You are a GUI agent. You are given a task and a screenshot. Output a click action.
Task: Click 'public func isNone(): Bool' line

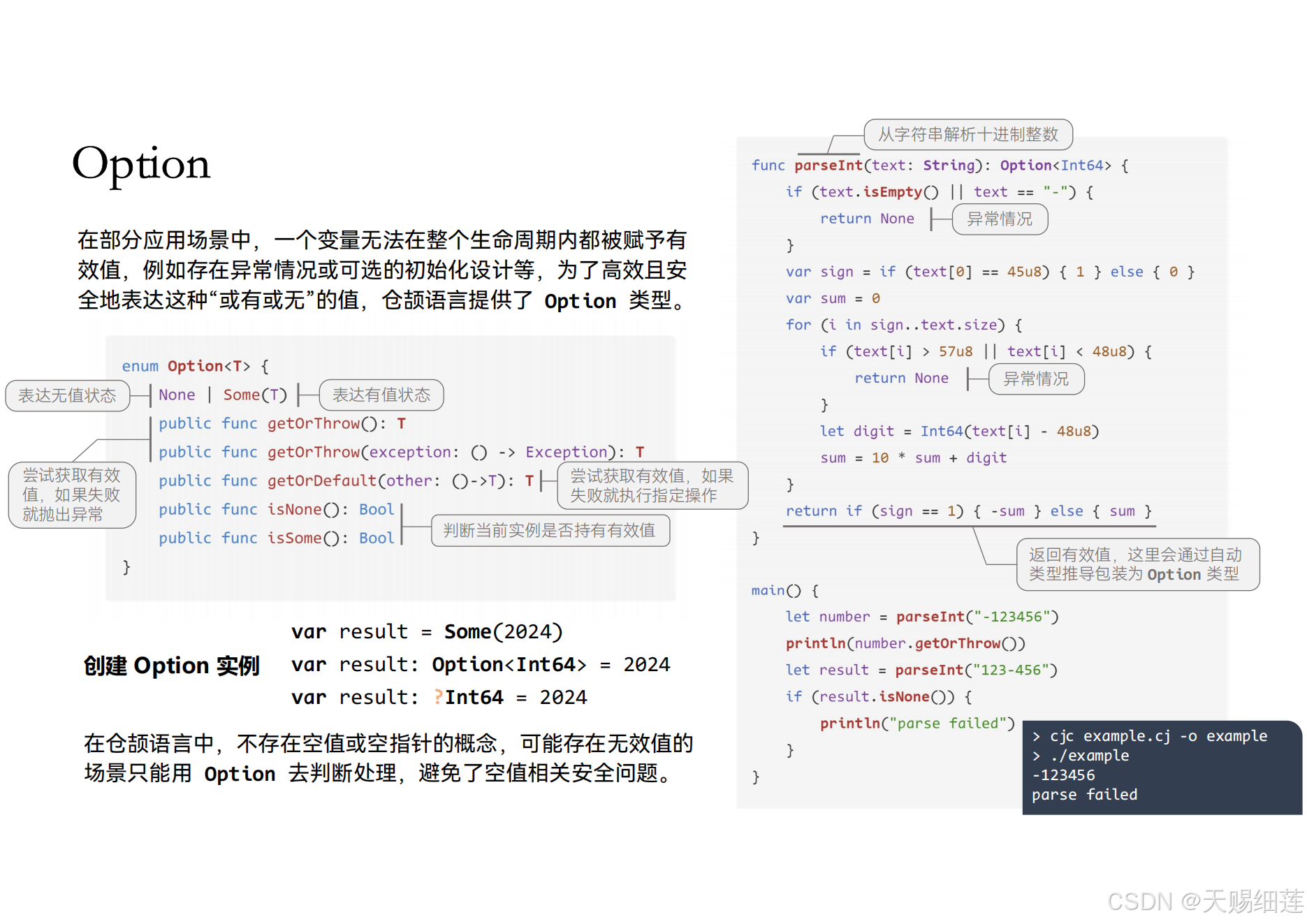tap(277, 509)
